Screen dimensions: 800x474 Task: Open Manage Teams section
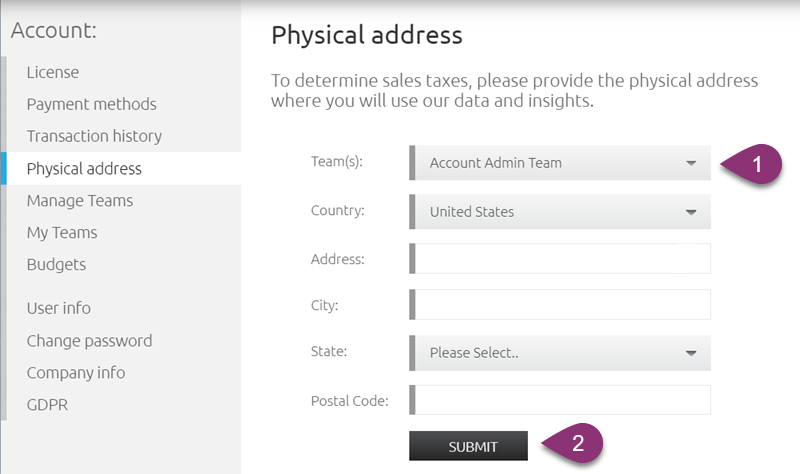tap(80, 201)
